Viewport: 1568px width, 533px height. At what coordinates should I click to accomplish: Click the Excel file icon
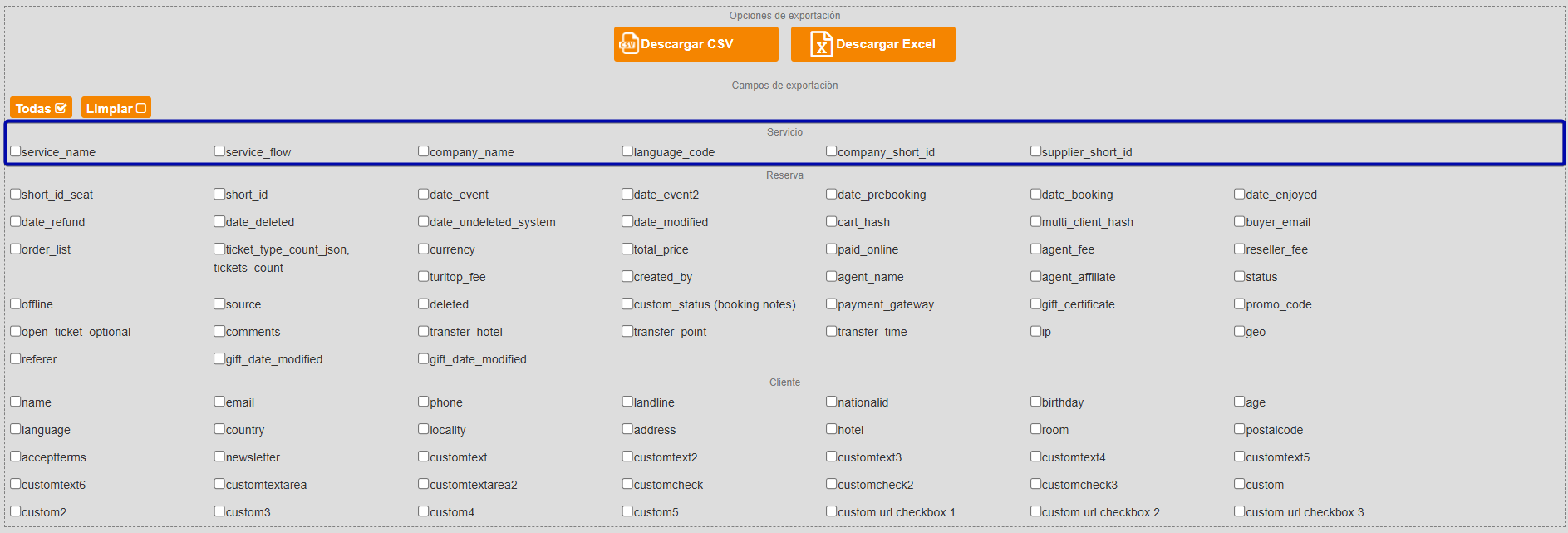click(x=821, y=44)
